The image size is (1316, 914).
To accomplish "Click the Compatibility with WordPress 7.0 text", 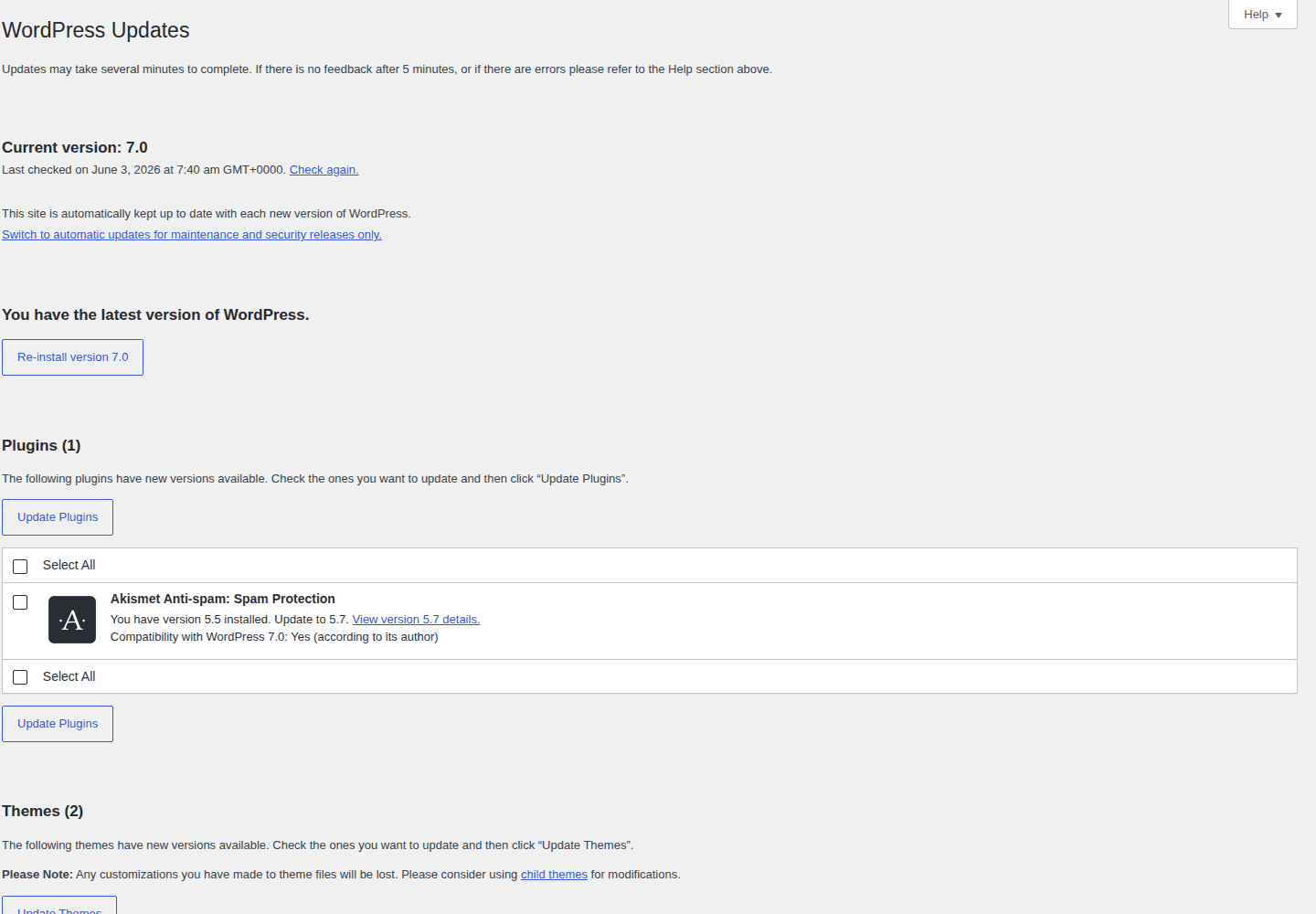I will (x=274, y=637).
